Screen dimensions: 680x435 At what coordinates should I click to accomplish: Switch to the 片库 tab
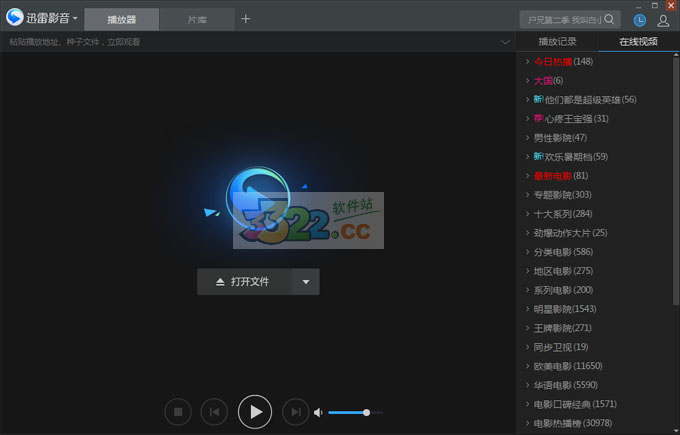tap(197, 20)
